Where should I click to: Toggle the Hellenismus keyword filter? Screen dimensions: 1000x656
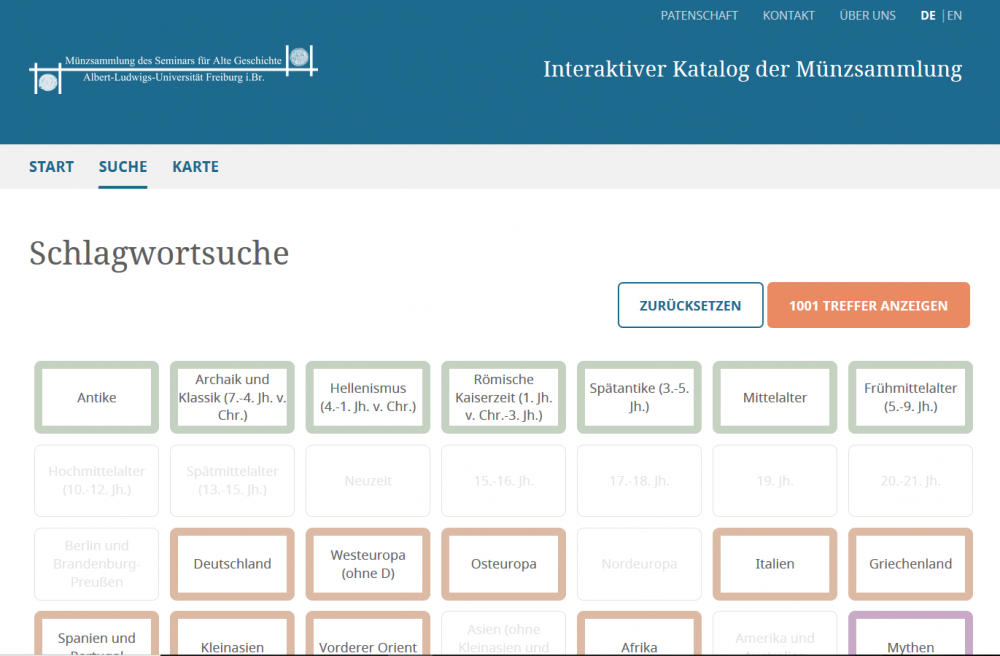(368, 397)
